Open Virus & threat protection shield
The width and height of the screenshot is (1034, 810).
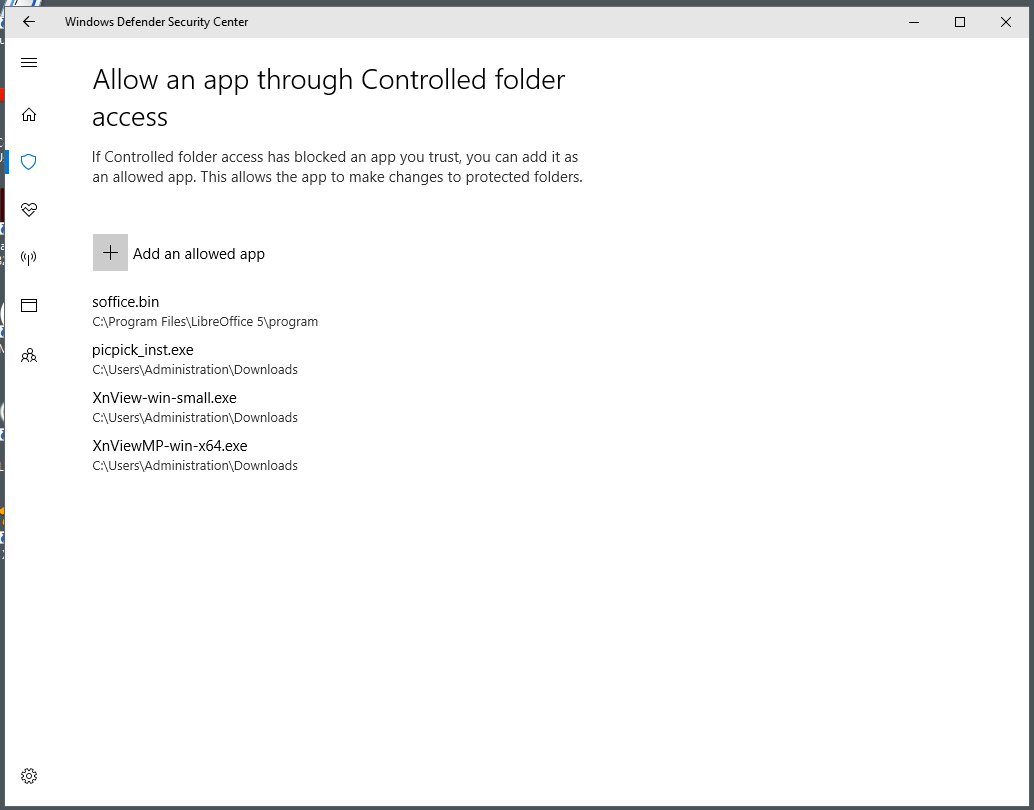(x=29, y=162)
